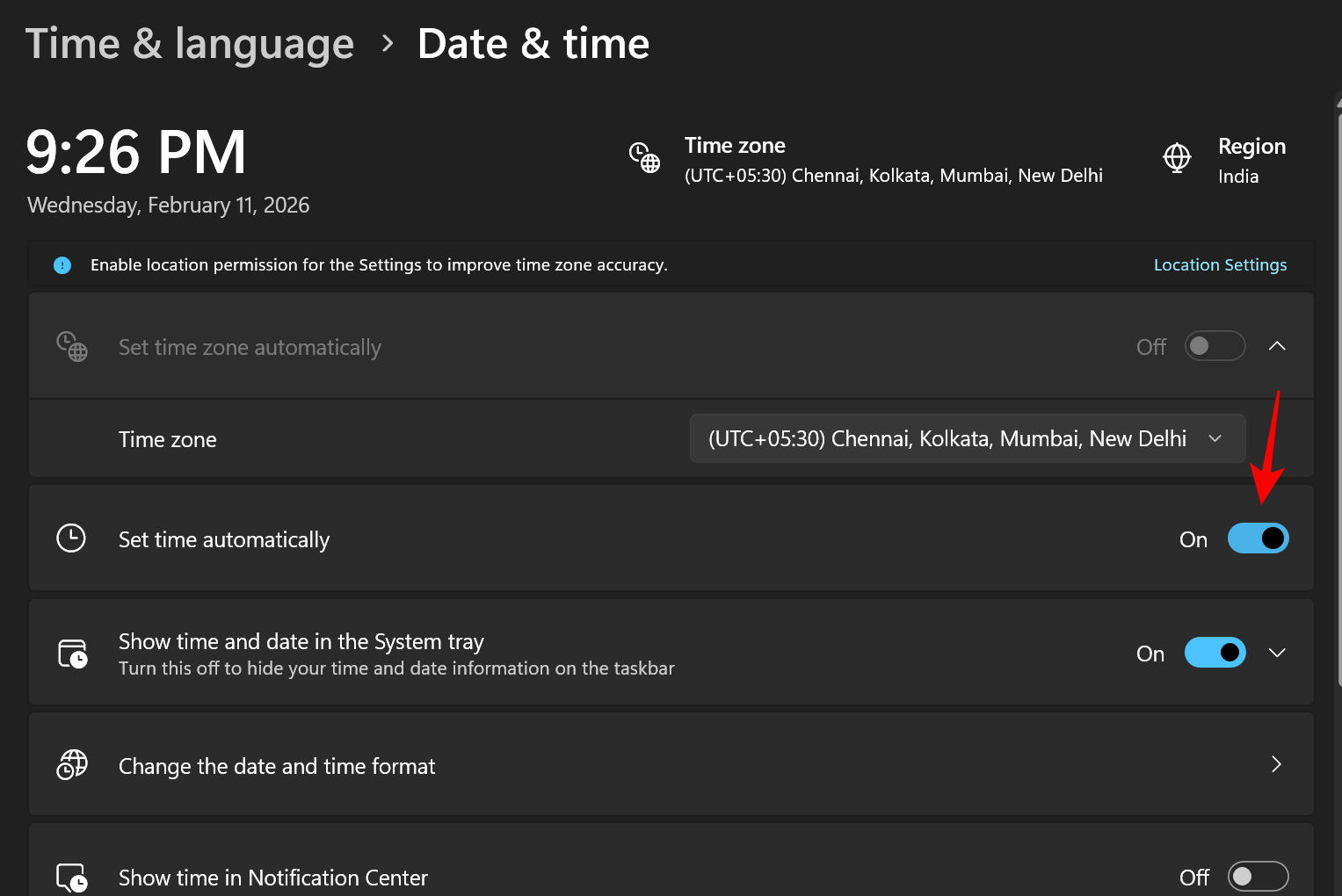Toggle Set time zone automatically switch
Image resolution: width=1342 pixels, height=896 pixels.
pyautogui.click(x=1215, y=346)
